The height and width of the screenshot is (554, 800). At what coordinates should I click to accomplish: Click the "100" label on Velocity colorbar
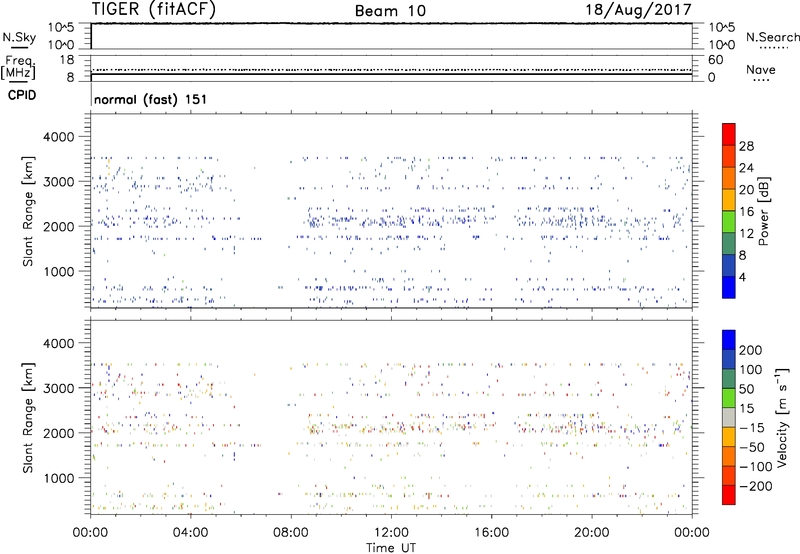click(751, 369)
